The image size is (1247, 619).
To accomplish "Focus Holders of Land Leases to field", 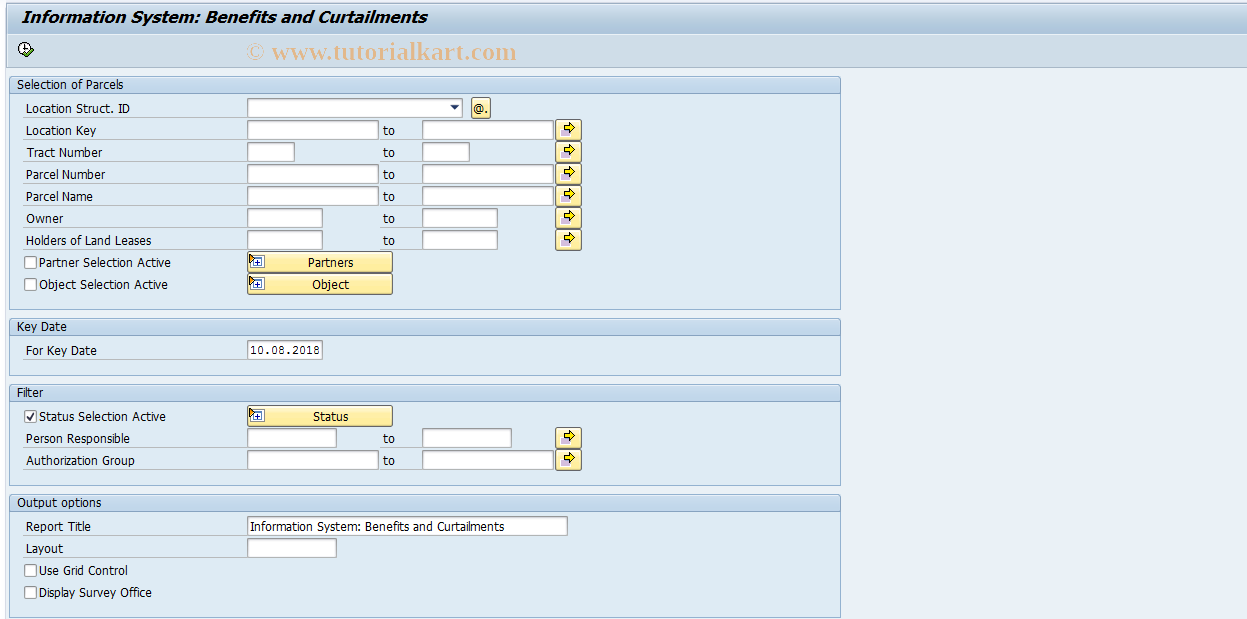I will point(460,240).
